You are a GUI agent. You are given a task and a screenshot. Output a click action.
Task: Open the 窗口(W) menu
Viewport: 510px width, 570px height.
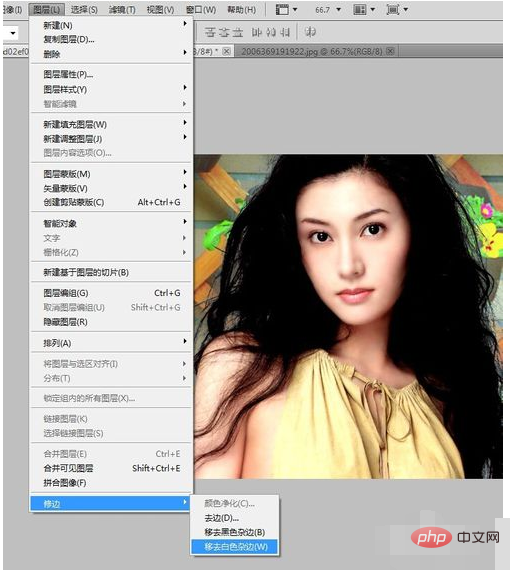tap(201, 9)
